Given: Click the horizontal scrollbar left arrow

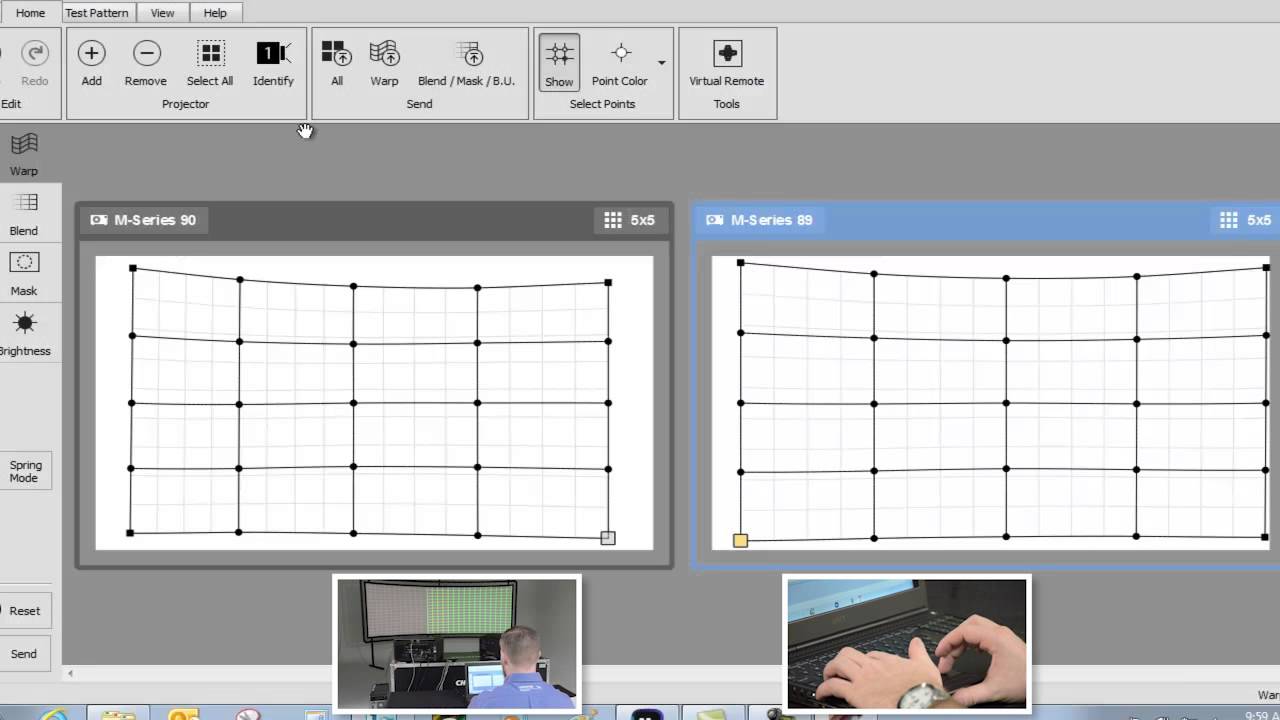Looking at the screenshot, I should 70,674.
